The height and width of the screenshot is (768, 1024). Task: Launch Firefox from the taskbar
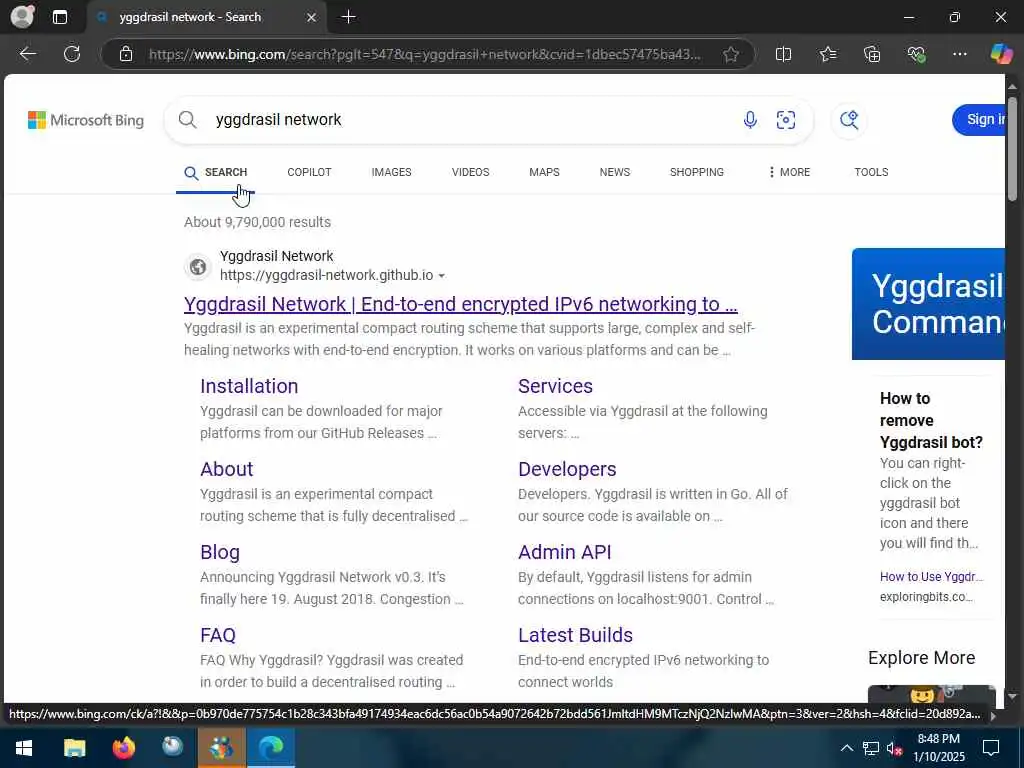(123, 748)
